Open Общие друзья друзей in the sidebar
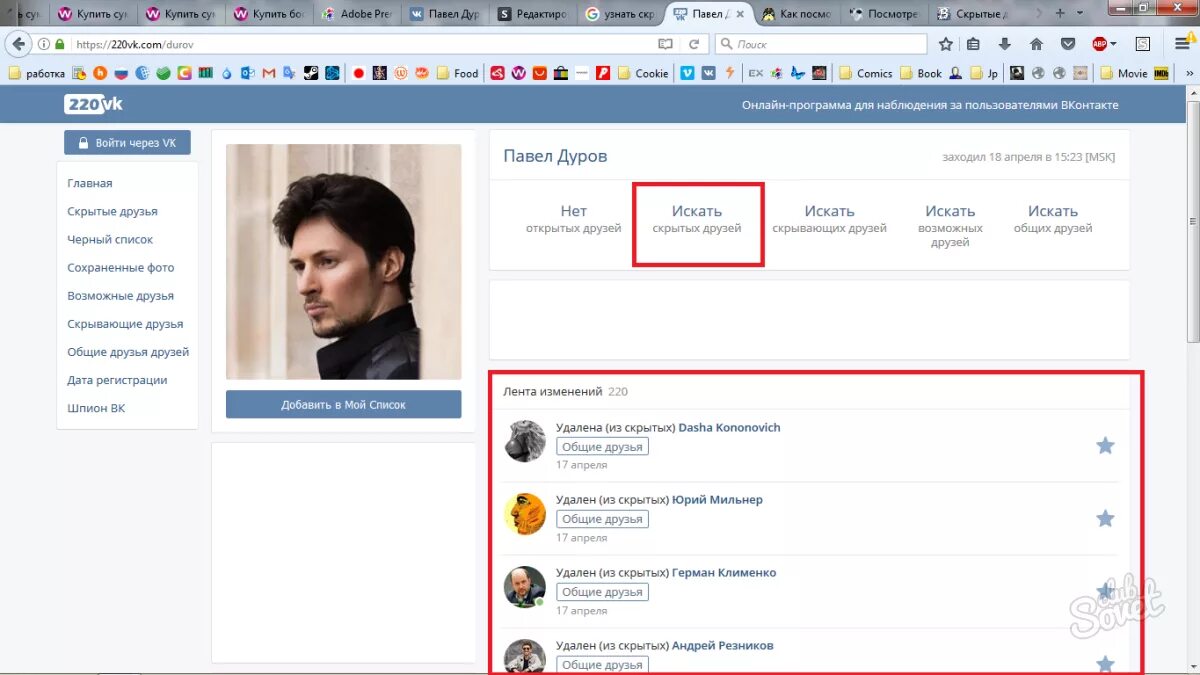 (128, 352)
